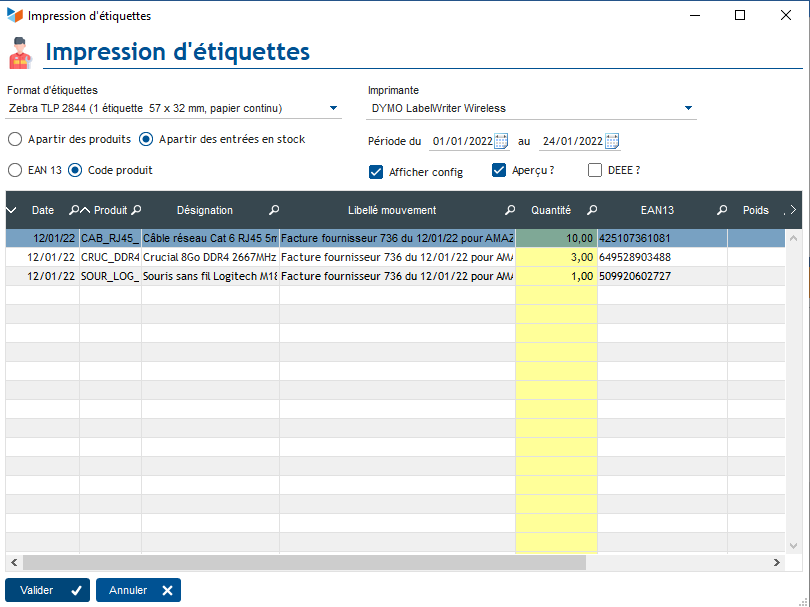Select the EAN 13 radio button
The height and width of the screenshot is (607, 810).
pos(15,170)
